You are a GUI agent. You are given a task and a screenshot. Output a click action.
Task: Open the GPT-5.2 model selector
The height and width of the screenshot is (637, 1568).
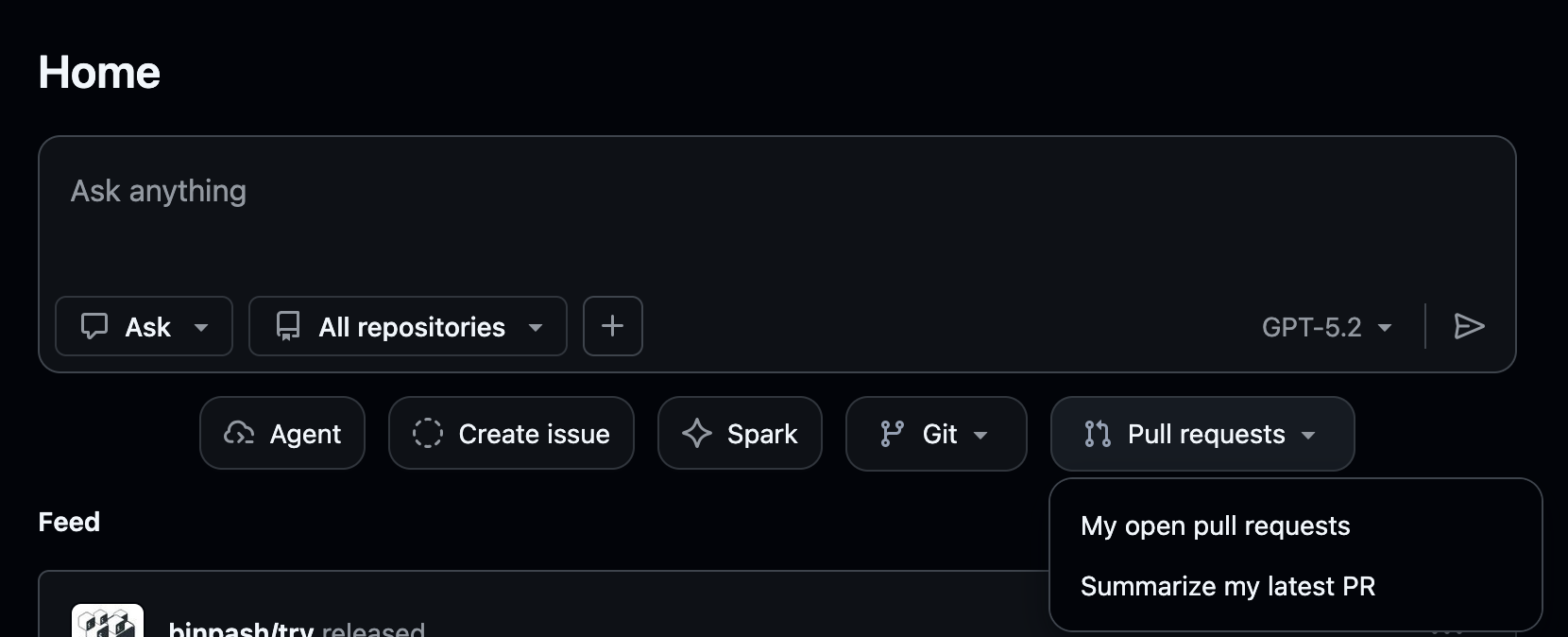pos(1326,327)
